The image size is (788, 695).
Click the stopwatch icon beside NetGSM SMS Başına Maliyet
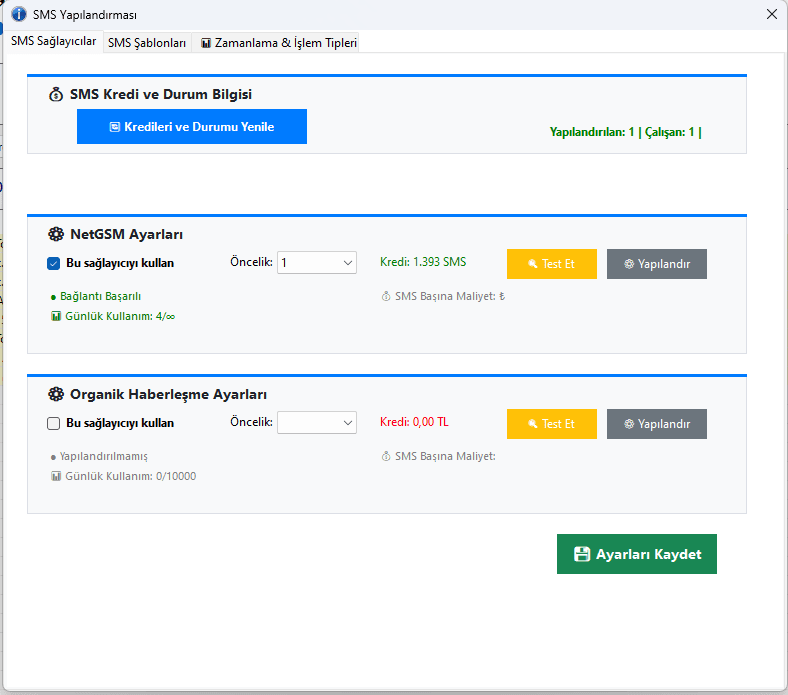(386, 296)
